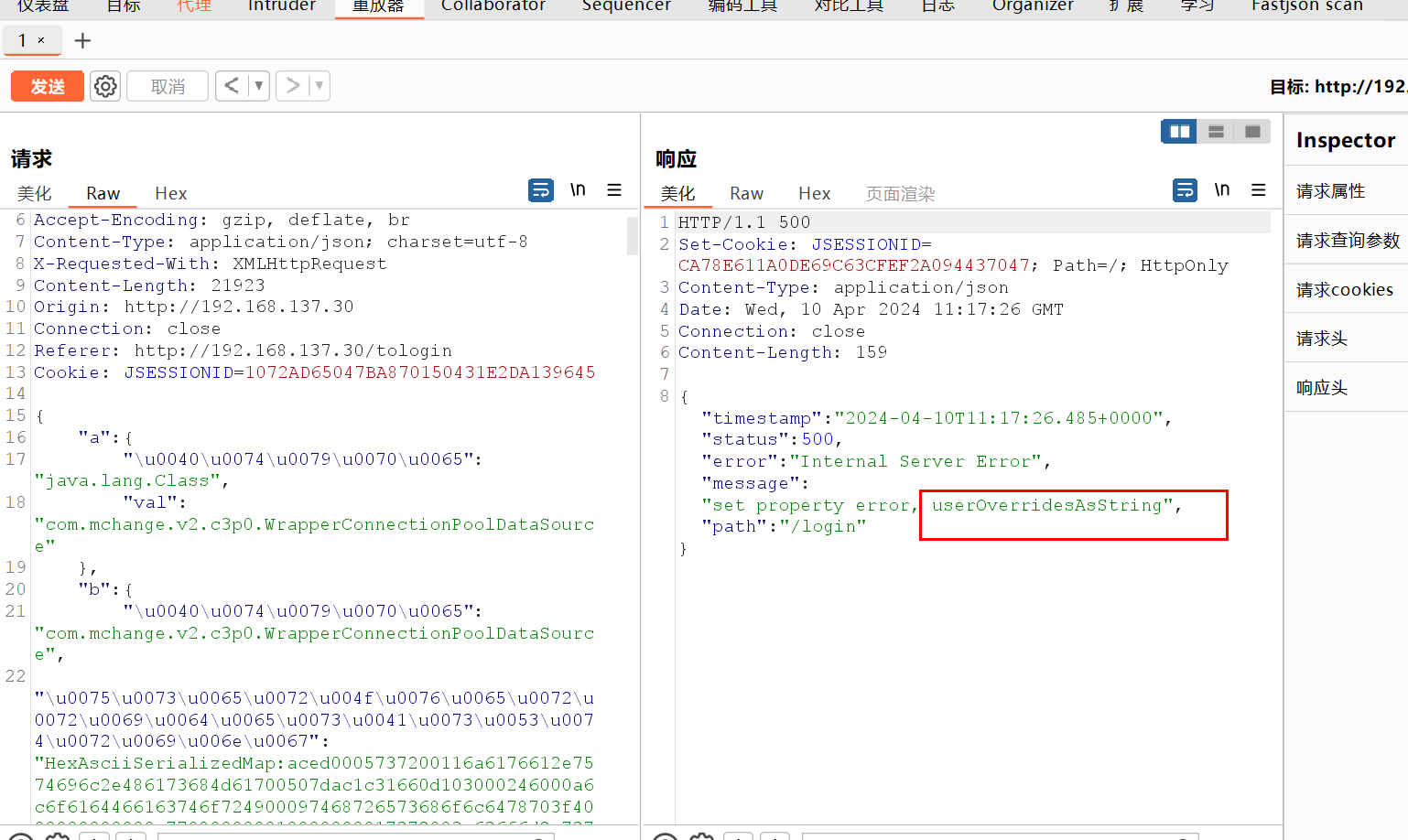The image size is (1408, 840).
Task: Go back to the previous request with the < arrow
Action: pyautogui.click(x=232, y=86)
